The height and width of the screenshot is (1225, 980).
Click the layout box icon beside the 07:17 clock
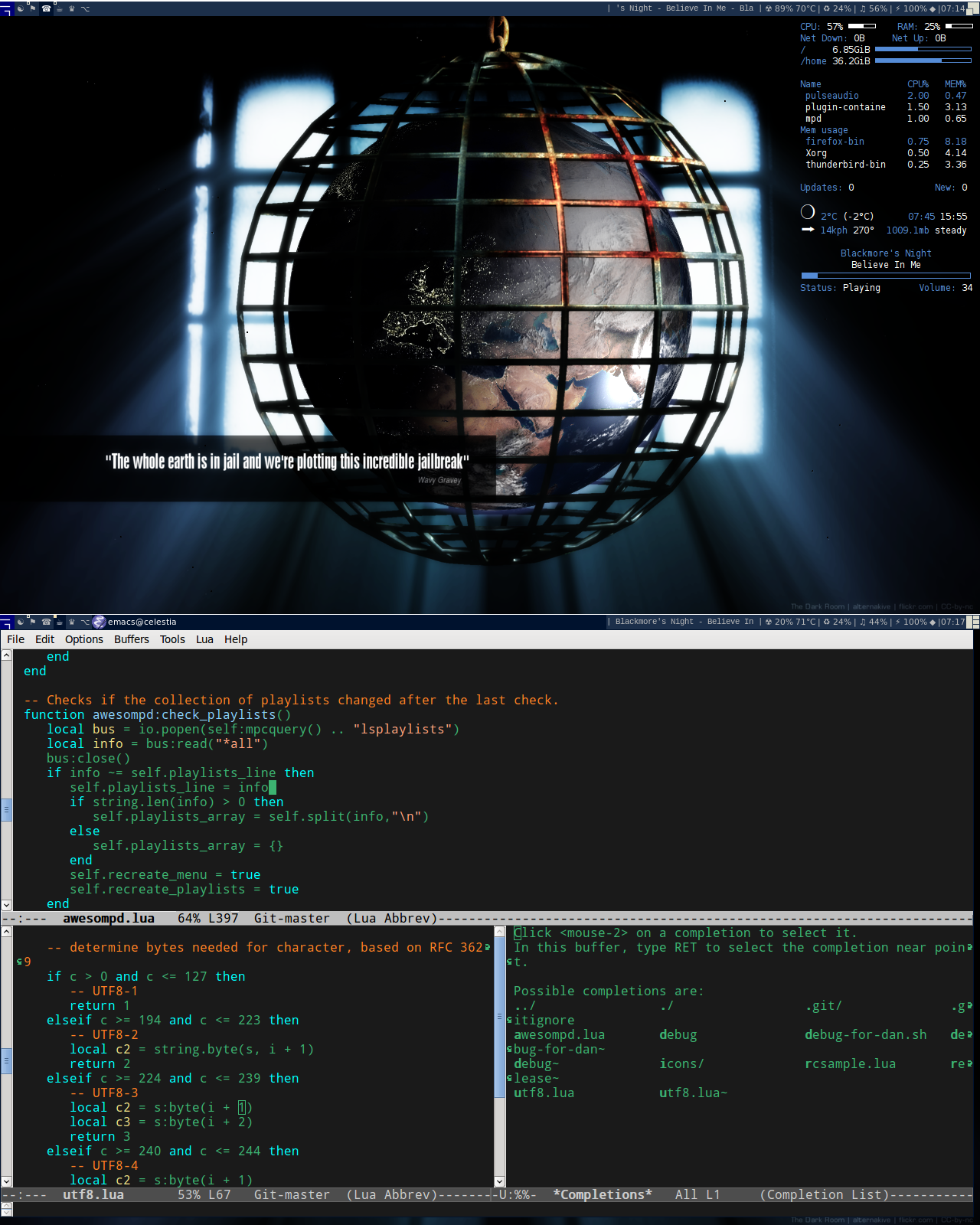tap(973, 622)
